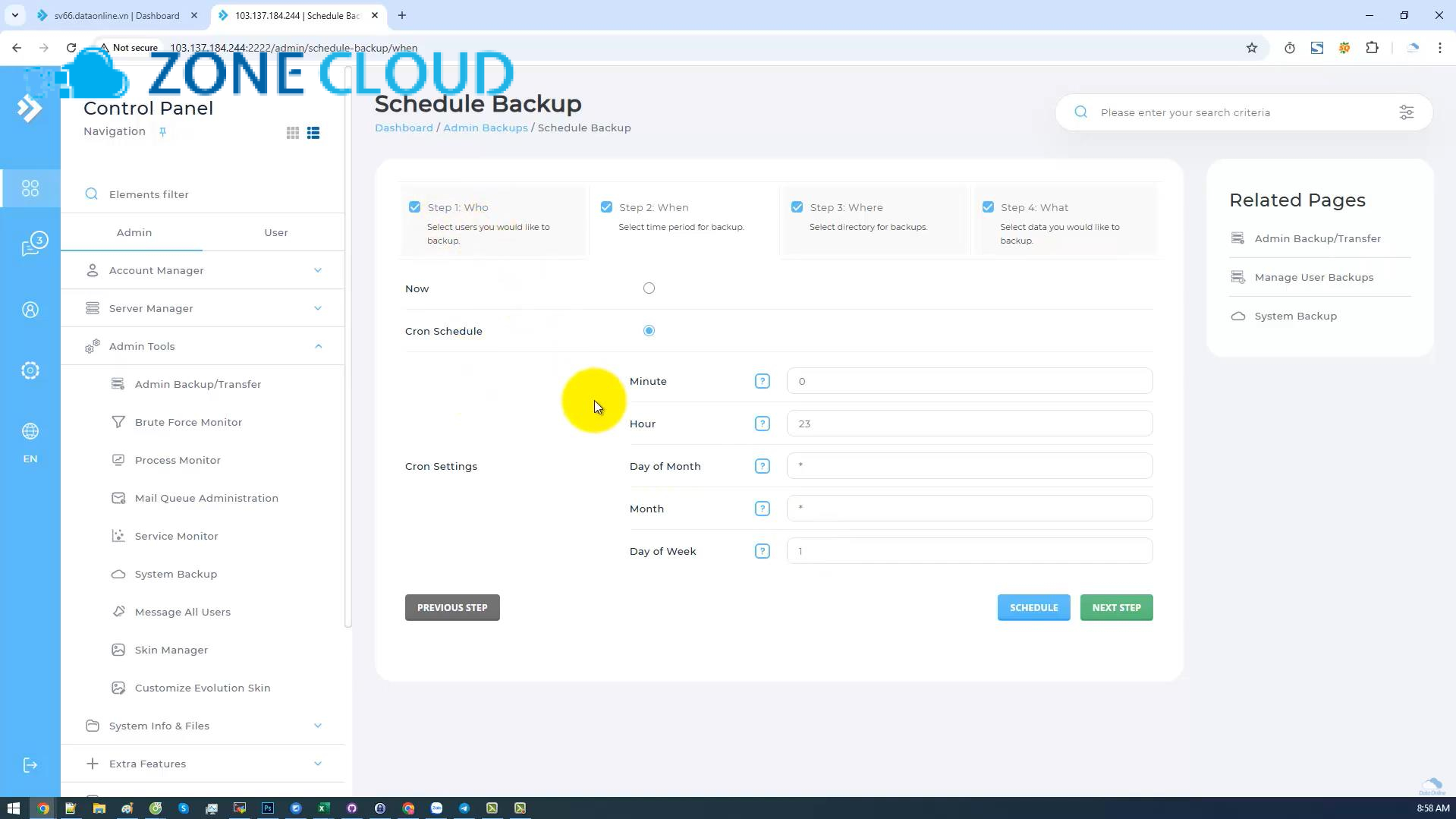Select the Cron Schedule radio button
The width and height of the screenshot is (1456, 819).
click(x=649, y=330)
